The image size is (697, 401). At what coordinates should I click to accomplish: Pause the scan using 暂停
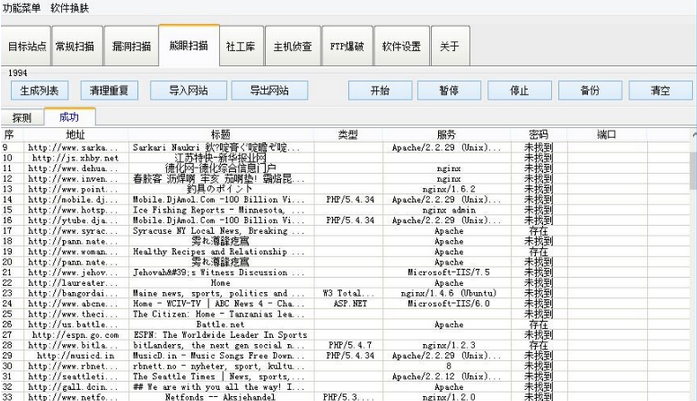coord(449,90)
